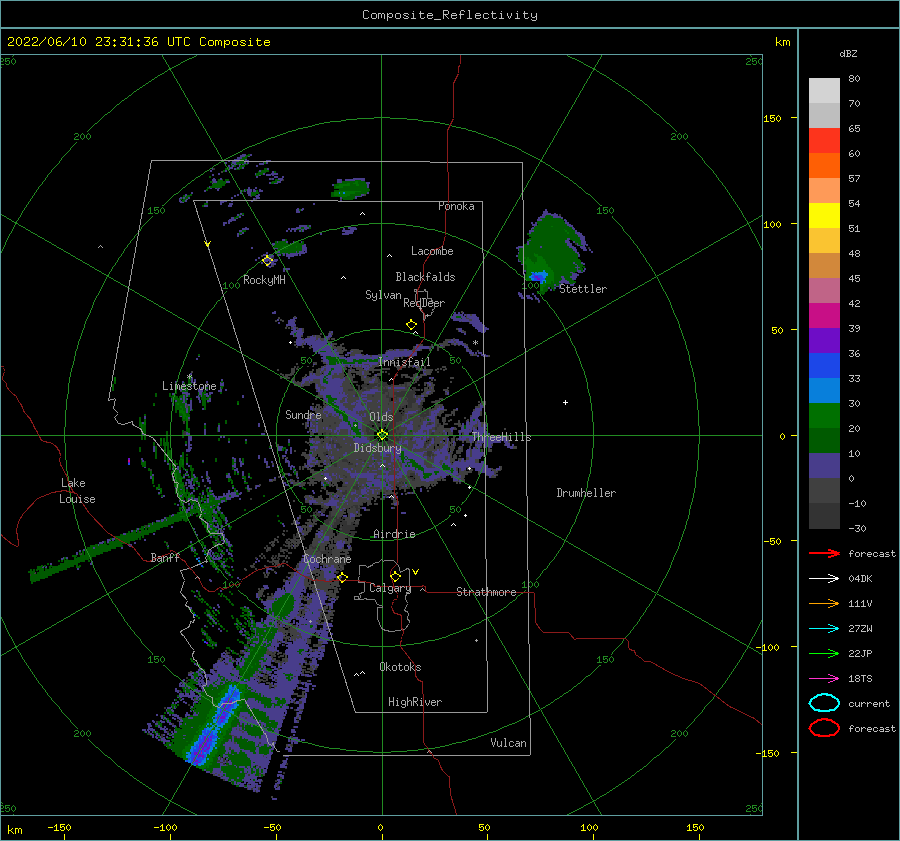Viewport: 900px width, 841px height.
Task: Click the Banff town label
Action: (165, 557)
